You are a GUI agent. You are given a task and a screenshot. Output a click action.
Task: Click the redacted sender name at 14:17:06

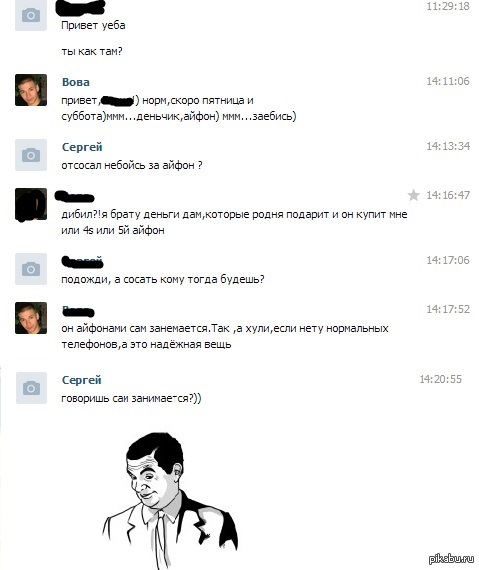[x=82, y=261]
